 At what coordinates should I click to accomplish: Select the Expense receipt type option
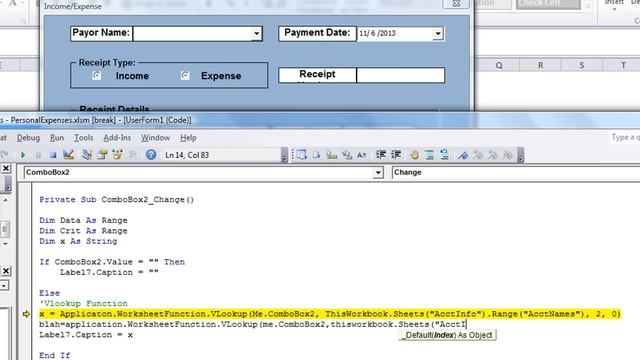point(185,76)
